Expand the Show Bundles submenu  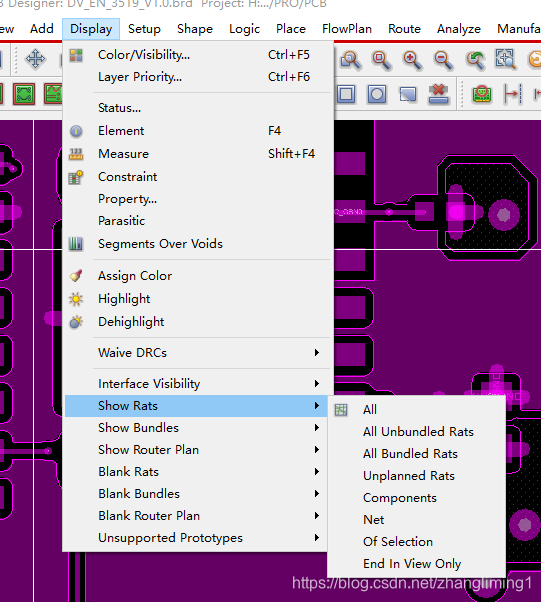pos(196,428)
